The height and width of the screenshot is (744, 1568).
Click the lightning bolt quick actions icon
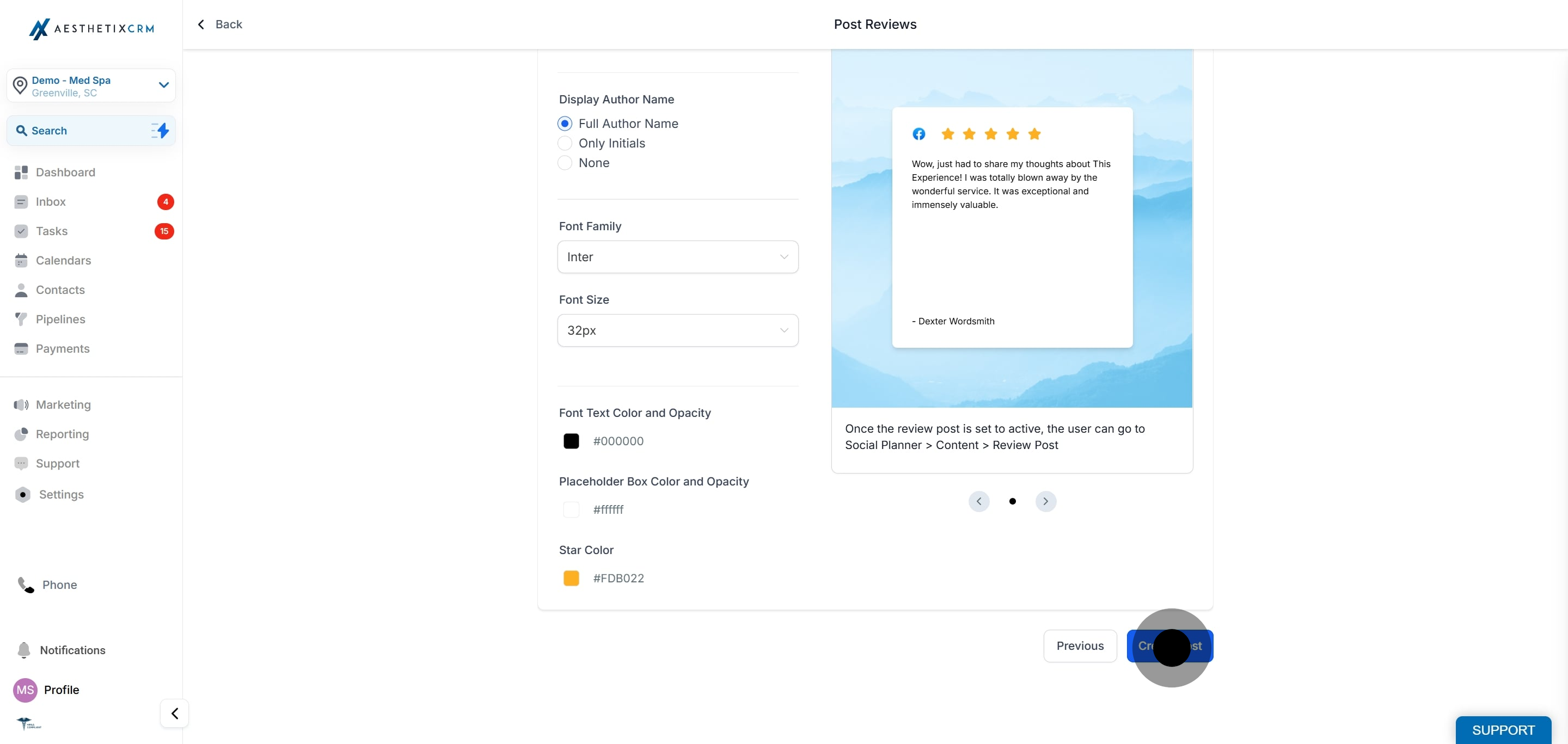click(160, 130)
